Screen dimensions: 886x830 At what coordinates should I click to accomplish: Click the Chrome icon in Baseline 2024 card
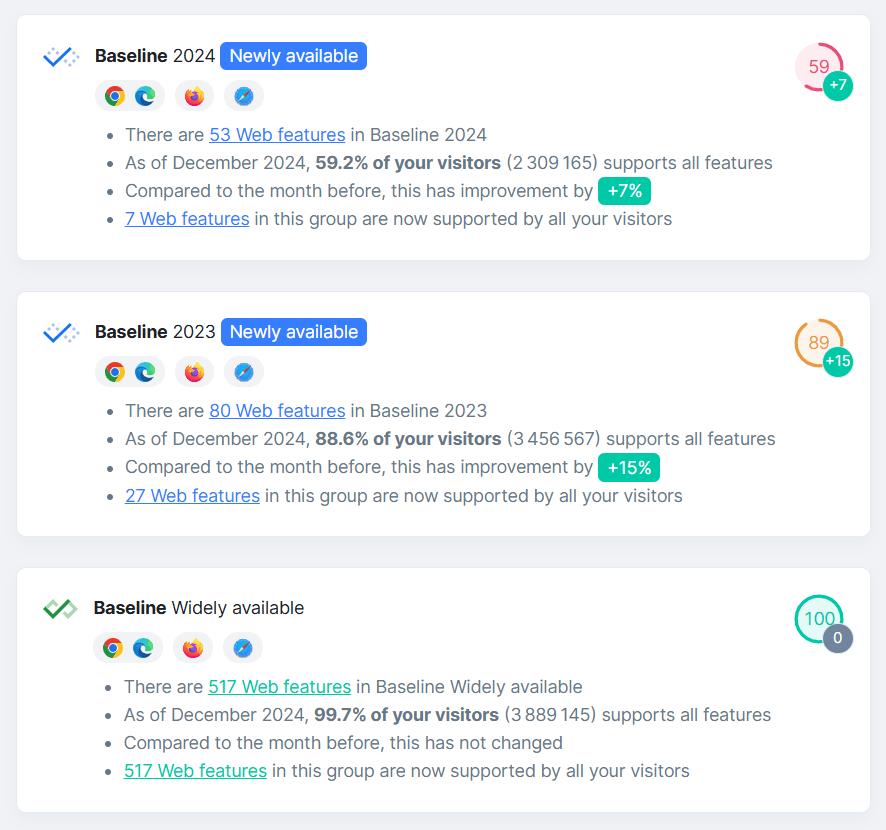[x=112, y=96]
